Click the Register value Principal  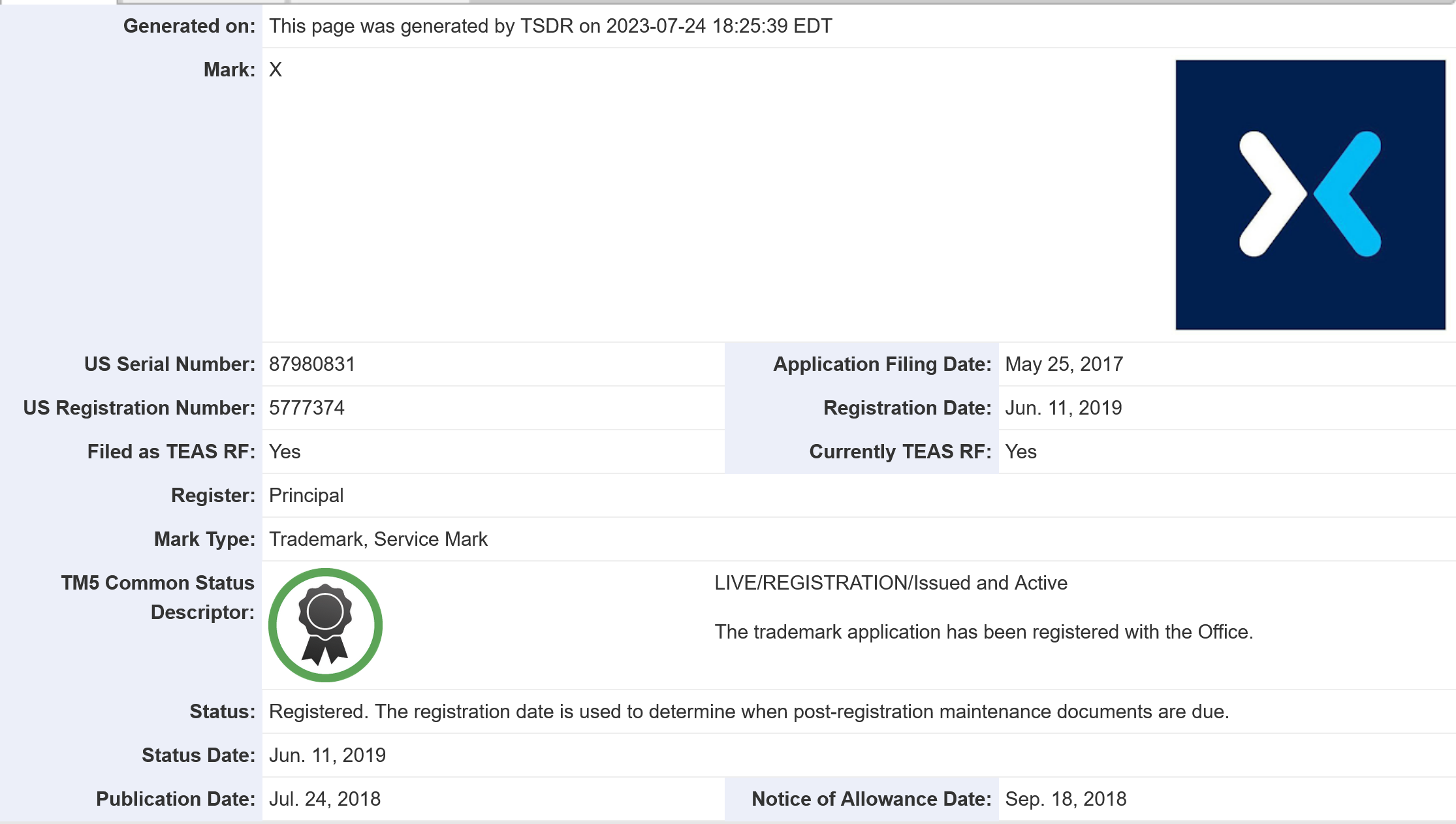[x=306, y=496]
